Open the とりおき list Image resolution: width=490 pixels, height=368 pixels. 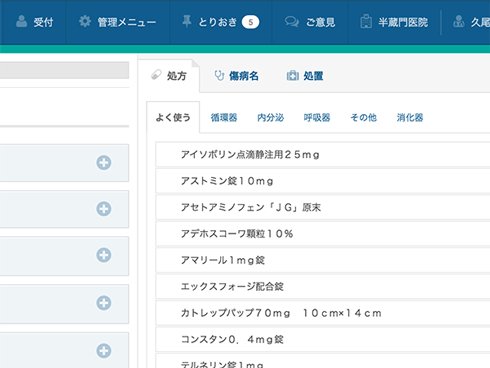click(220, 22)
